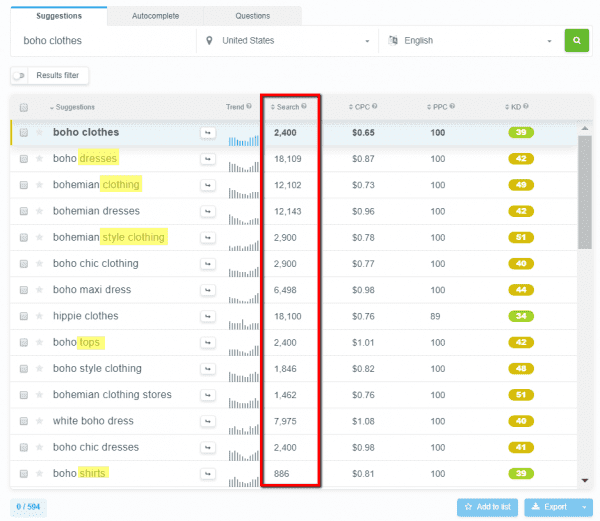The image size is (600, 521).
Task: Expand the Export dropdown arrow
Action: pyautogui.click(x=585, y=507)
